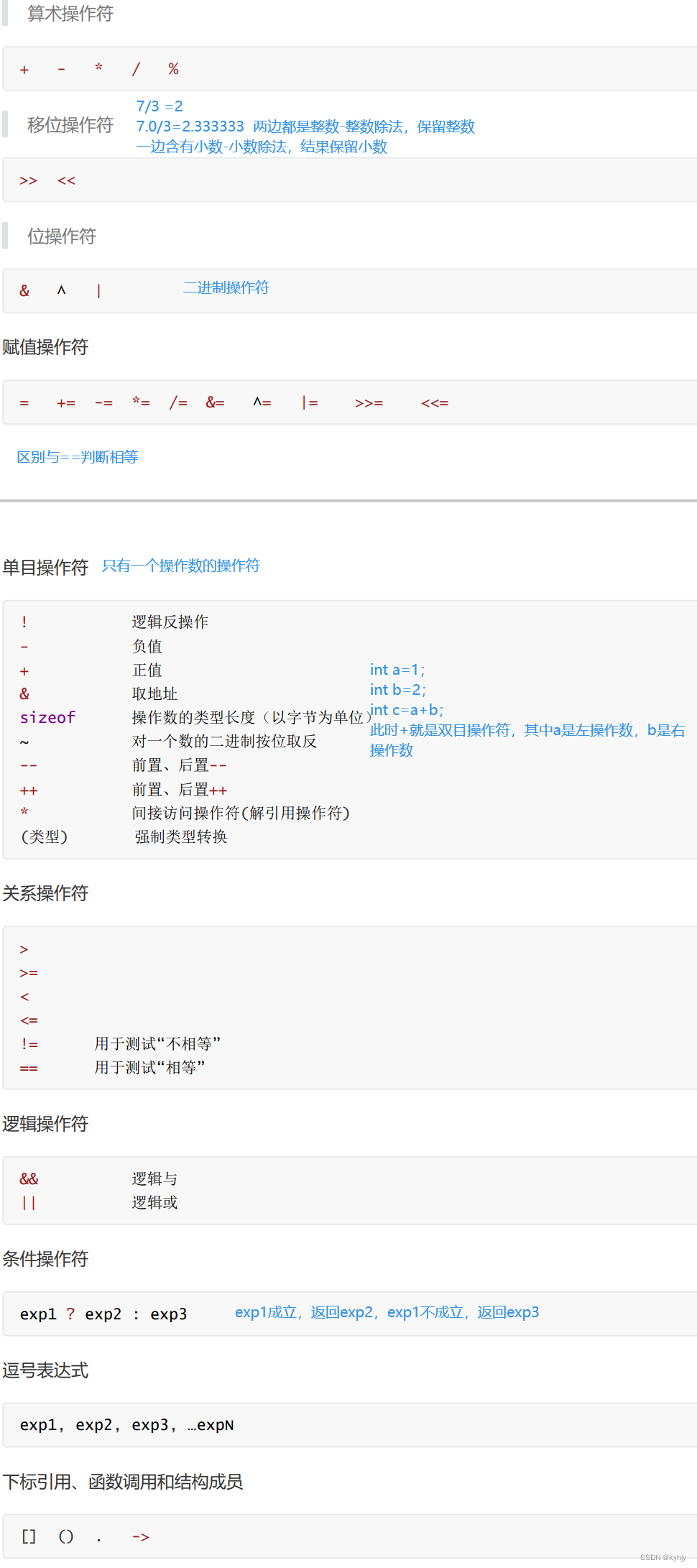The image size is (697, 1568).
Task: Click the blue note 7.0/3=2.333333
Action: click(190, 126)
